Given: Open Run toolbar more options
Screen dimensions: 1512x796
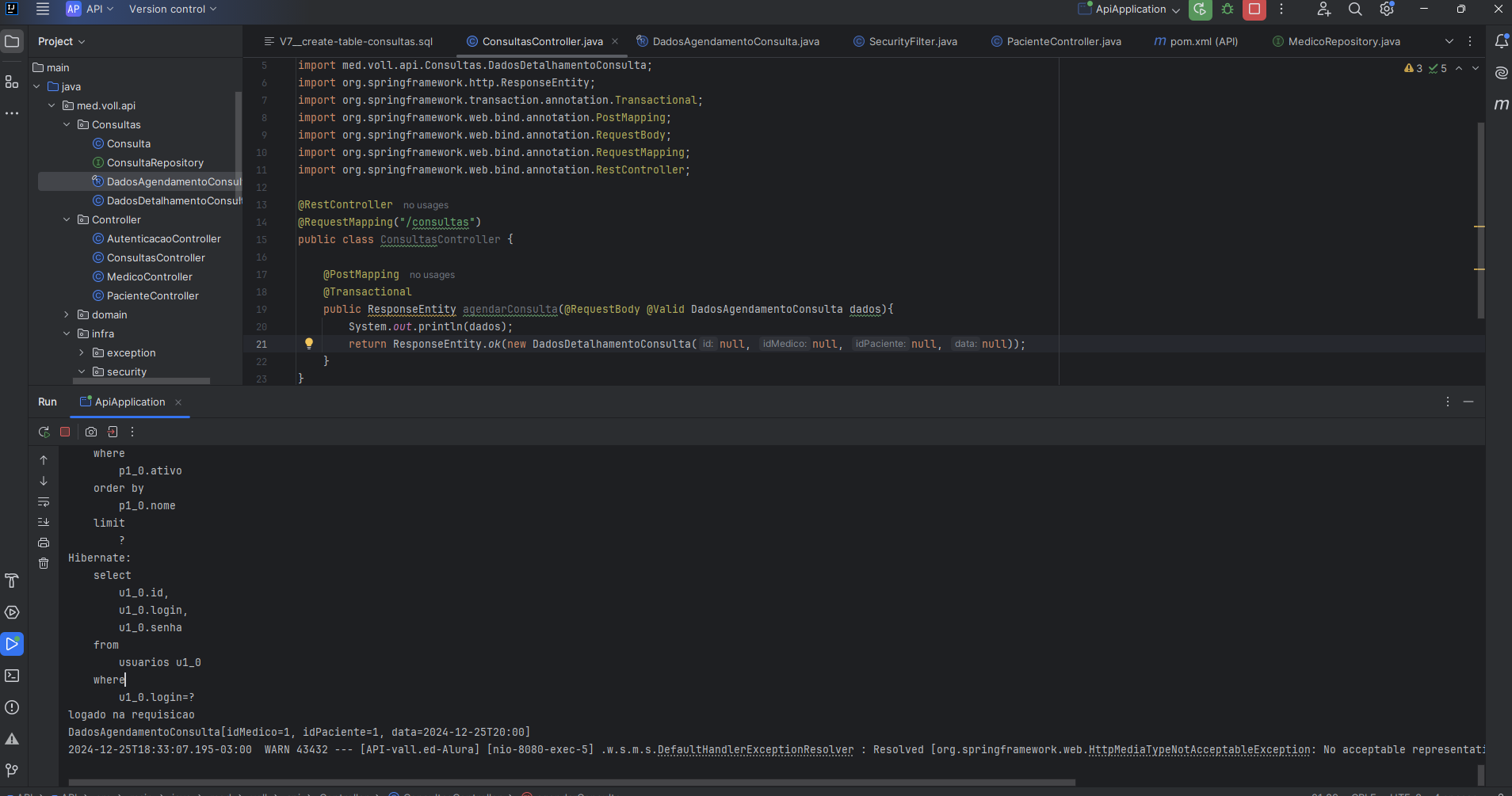Looking at the screenshot, I should [132, 432].
